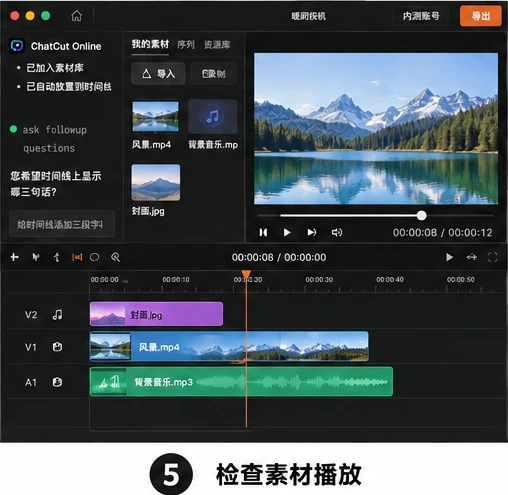Image resolution: width=508 pixels, height=495 pixels.
Task: Click the macOS yellow minimize button
Action: point(30,16)
